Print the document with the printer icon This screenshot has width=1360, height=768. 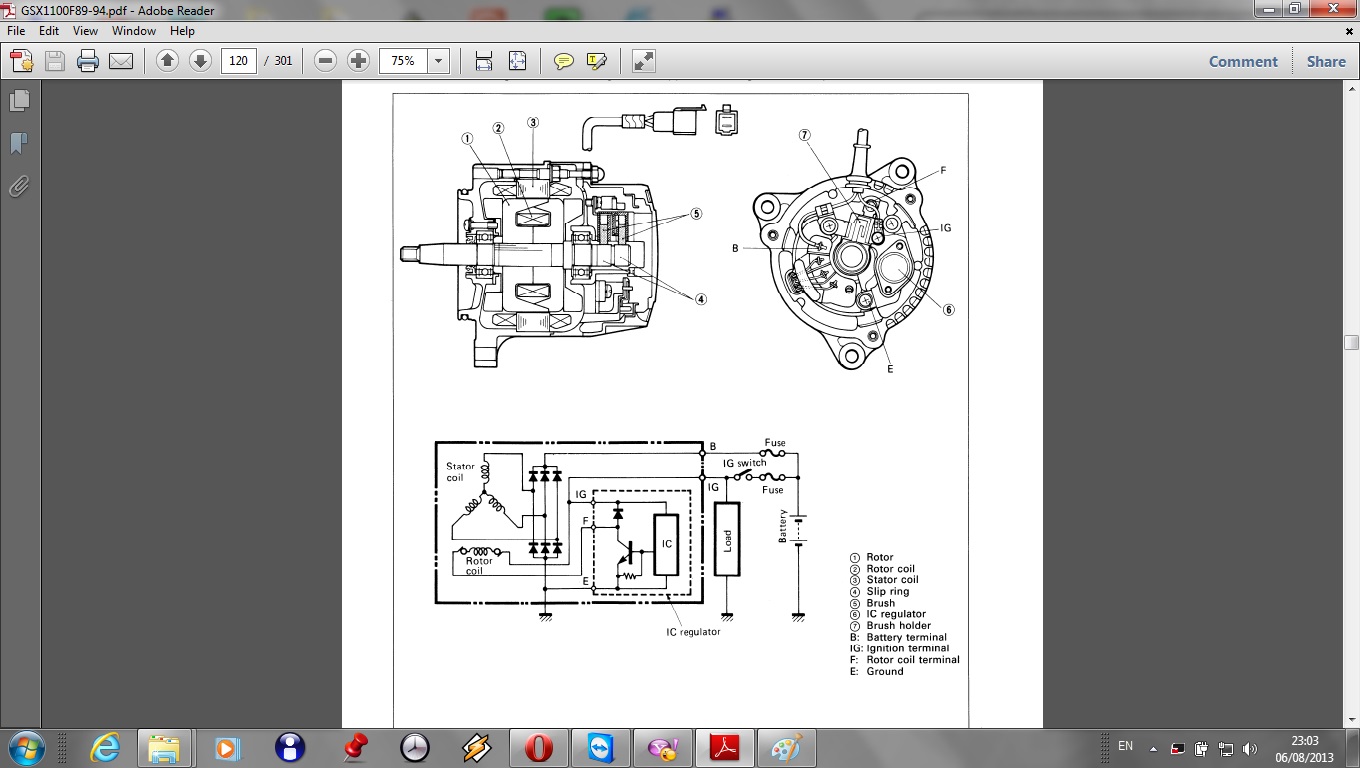[88, 61]
